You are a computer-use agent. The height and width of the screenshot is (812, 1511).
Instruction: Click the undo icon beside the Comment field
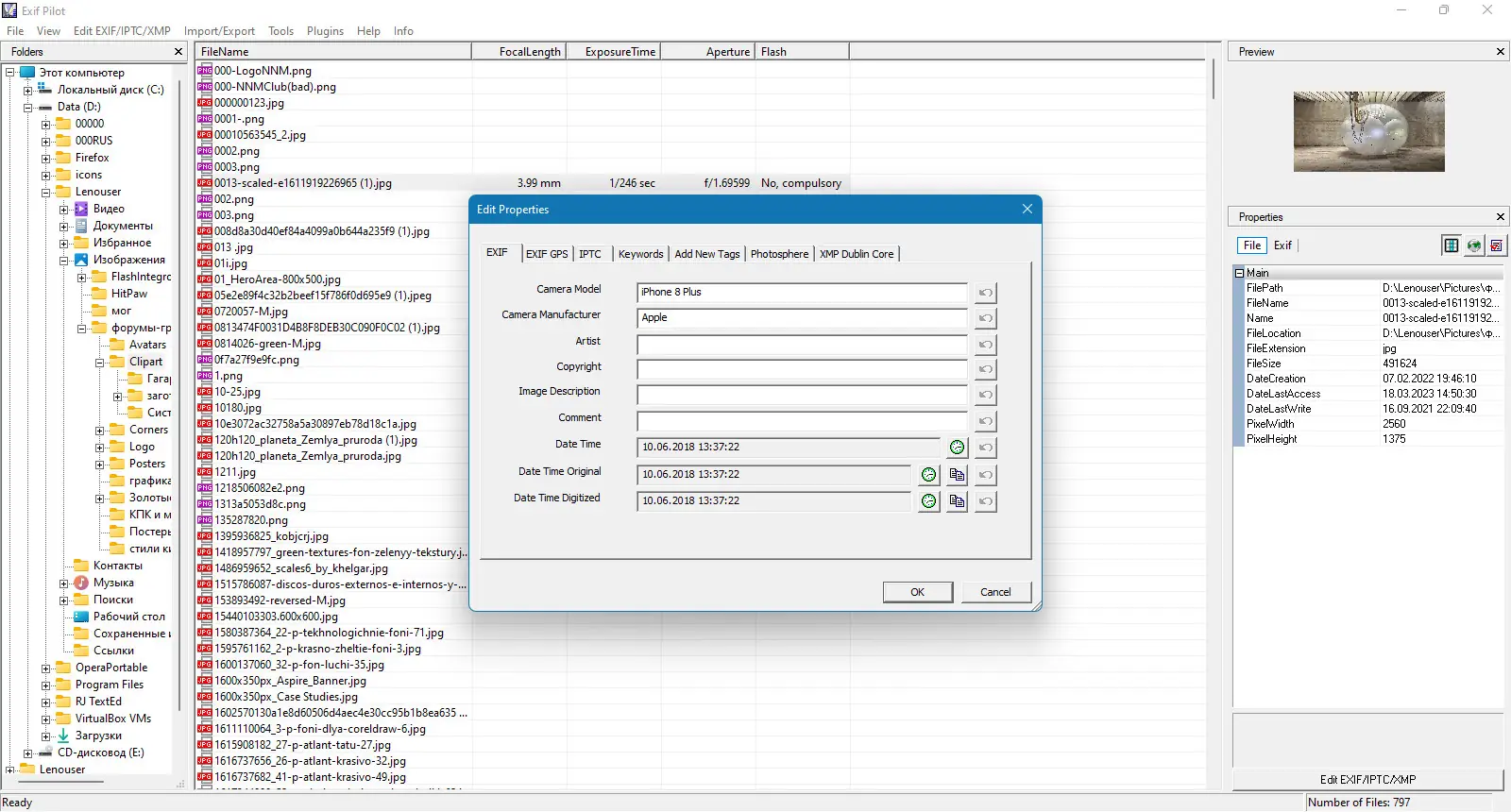tap(985, 421)
